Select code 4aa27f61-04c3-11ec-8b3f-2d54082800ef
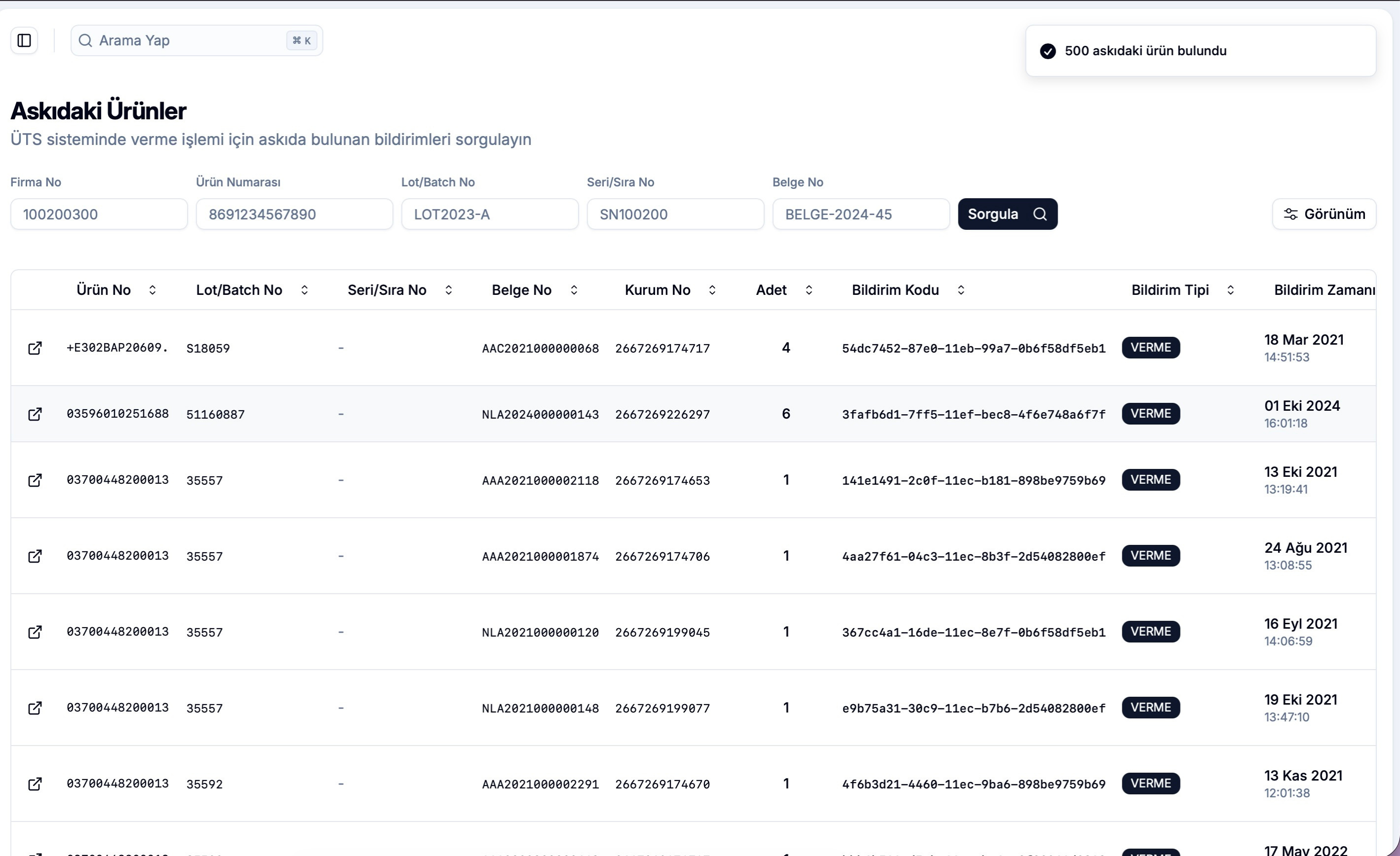Viewport: 1400px width, 856px height. (x=974, y=556)
